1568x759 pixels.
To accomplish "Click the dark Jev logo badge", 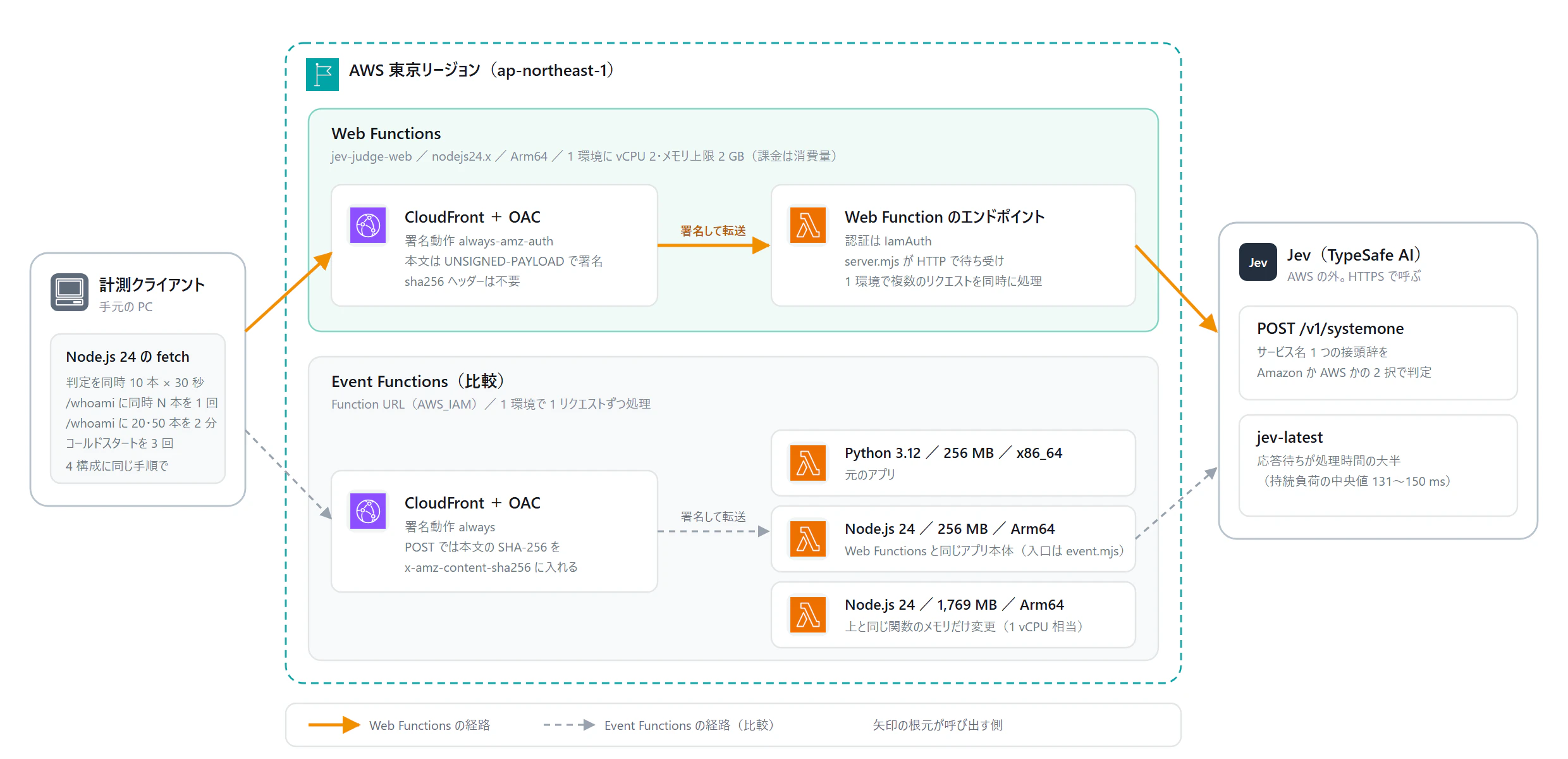I will point(1258,262).
